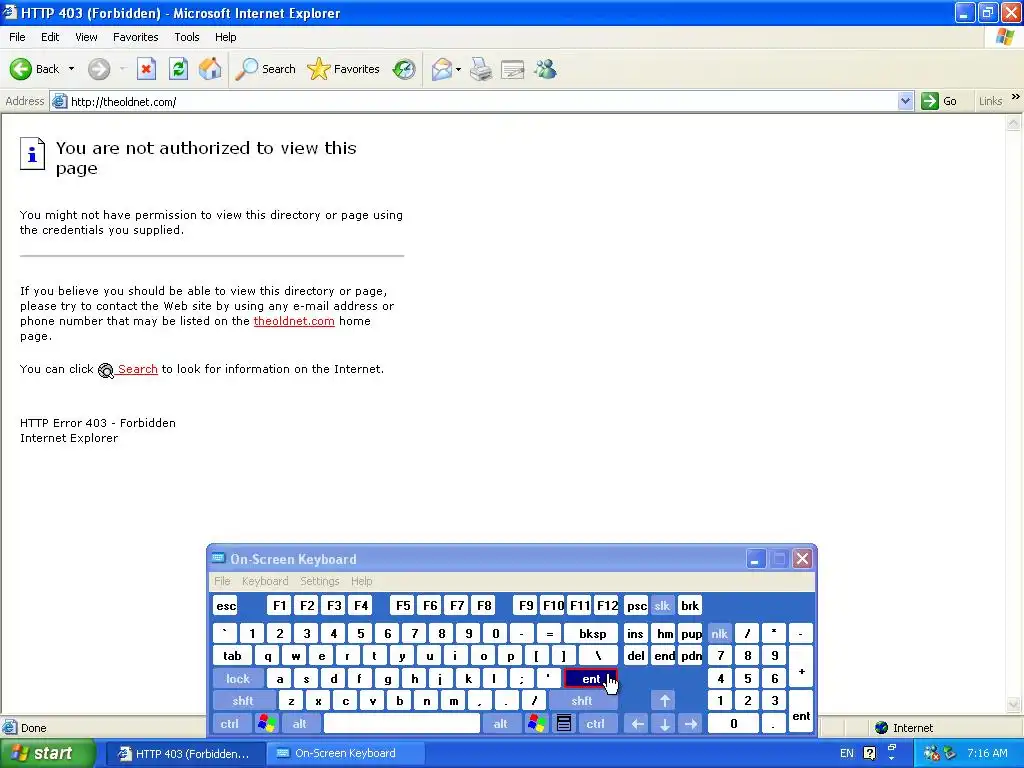Click the esc key
1024x768 pixels.
[226, 605]
